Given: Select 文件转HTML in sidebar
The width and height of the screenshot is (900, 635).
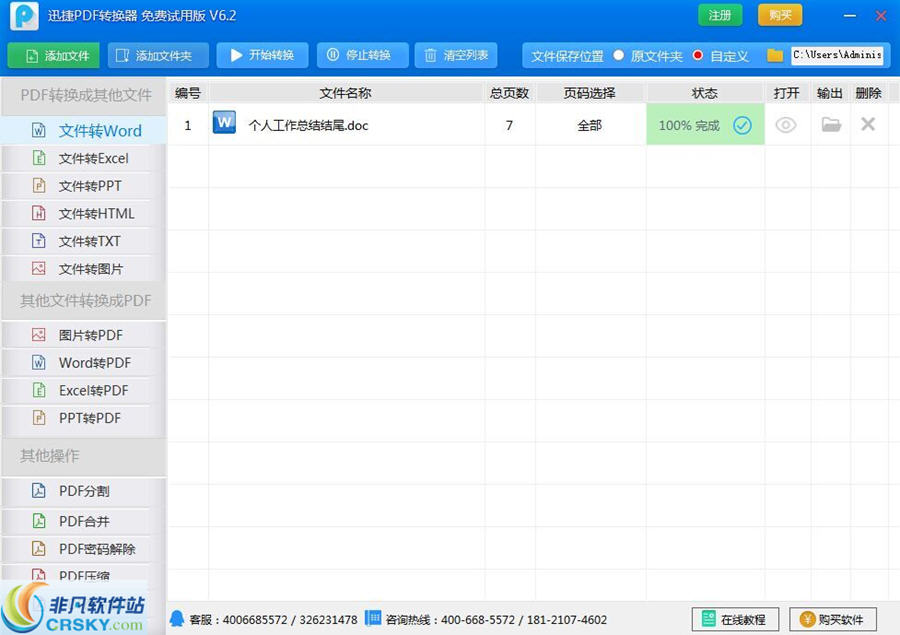Looking at the screenshot, I should click(84, 214).
